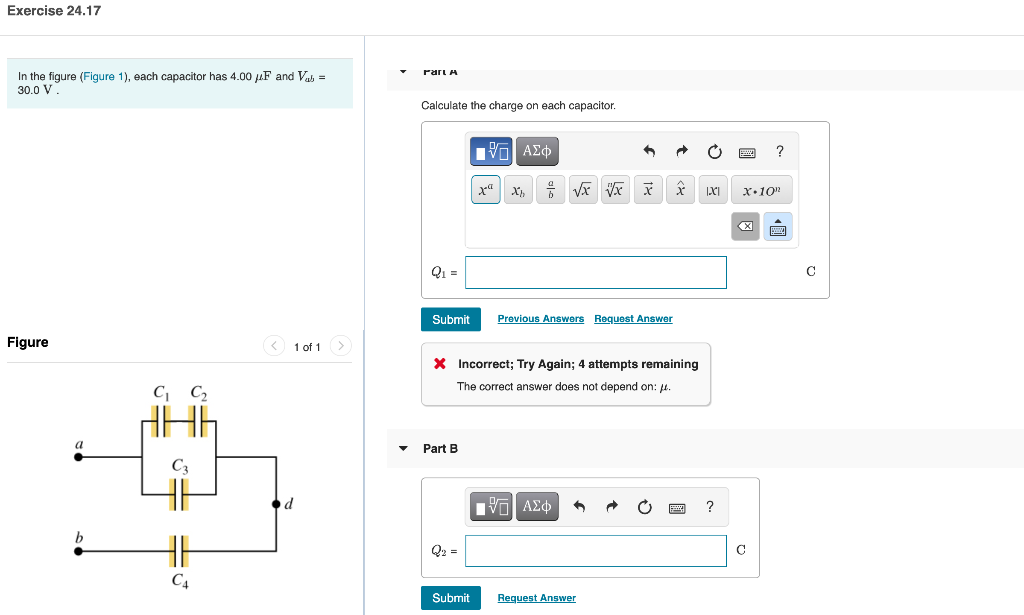1024x615 pixels.
Task: Open the math templates palette in Part A
Action: 491,151
